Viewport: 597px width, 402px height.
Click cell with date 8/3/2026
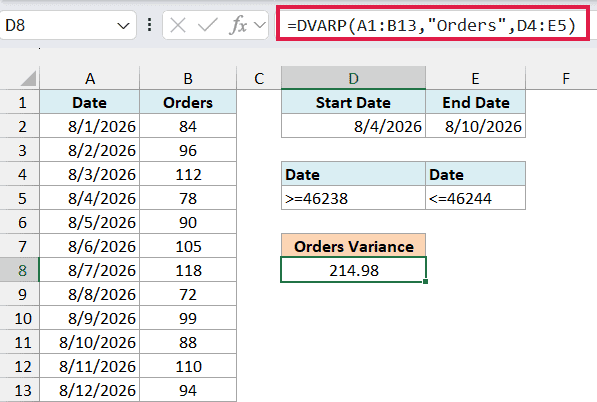pyautogui.click(x=89, y=174)
